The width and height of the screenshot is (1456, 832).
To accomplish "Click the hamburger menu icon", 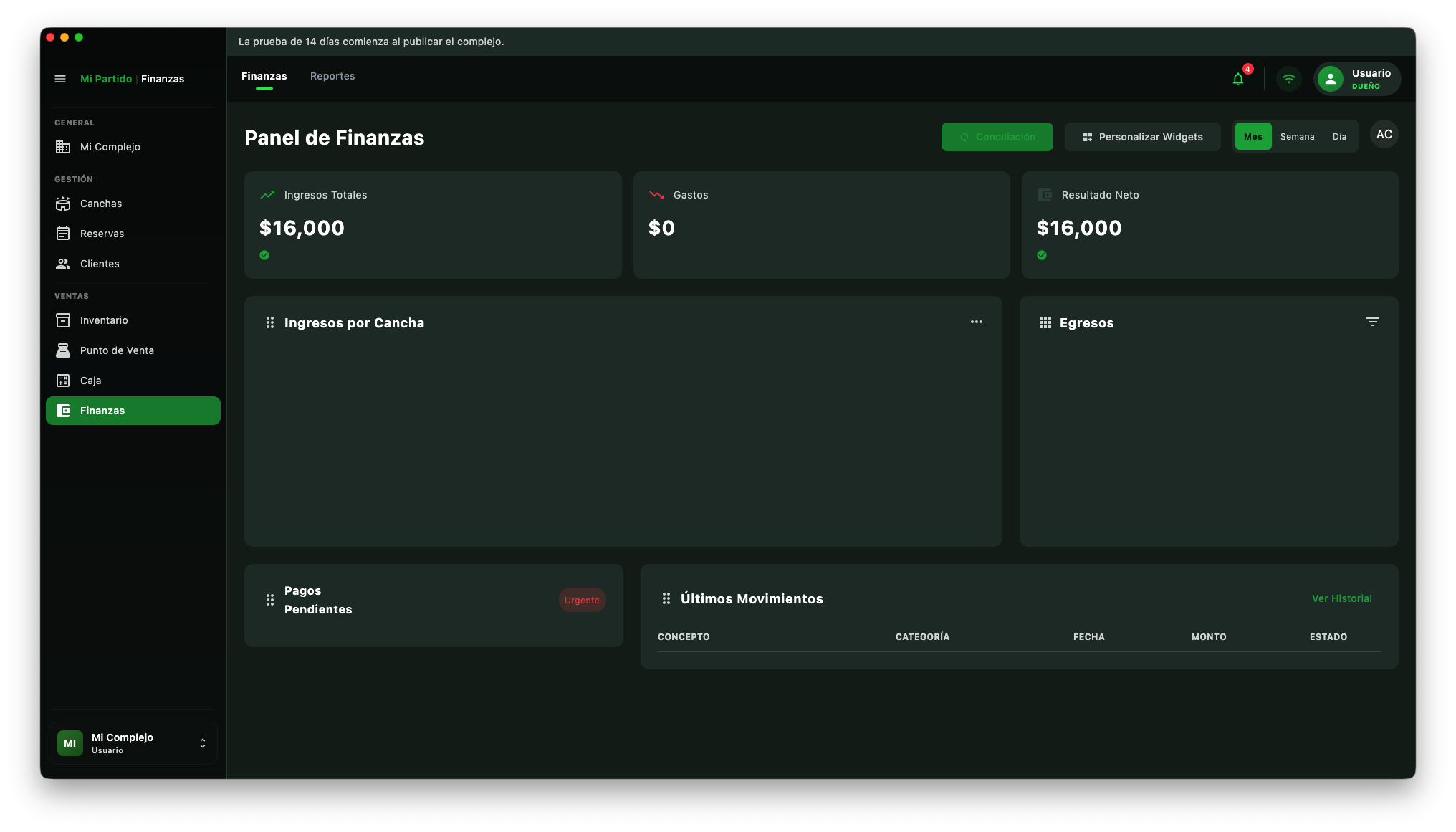I will 60,79.
